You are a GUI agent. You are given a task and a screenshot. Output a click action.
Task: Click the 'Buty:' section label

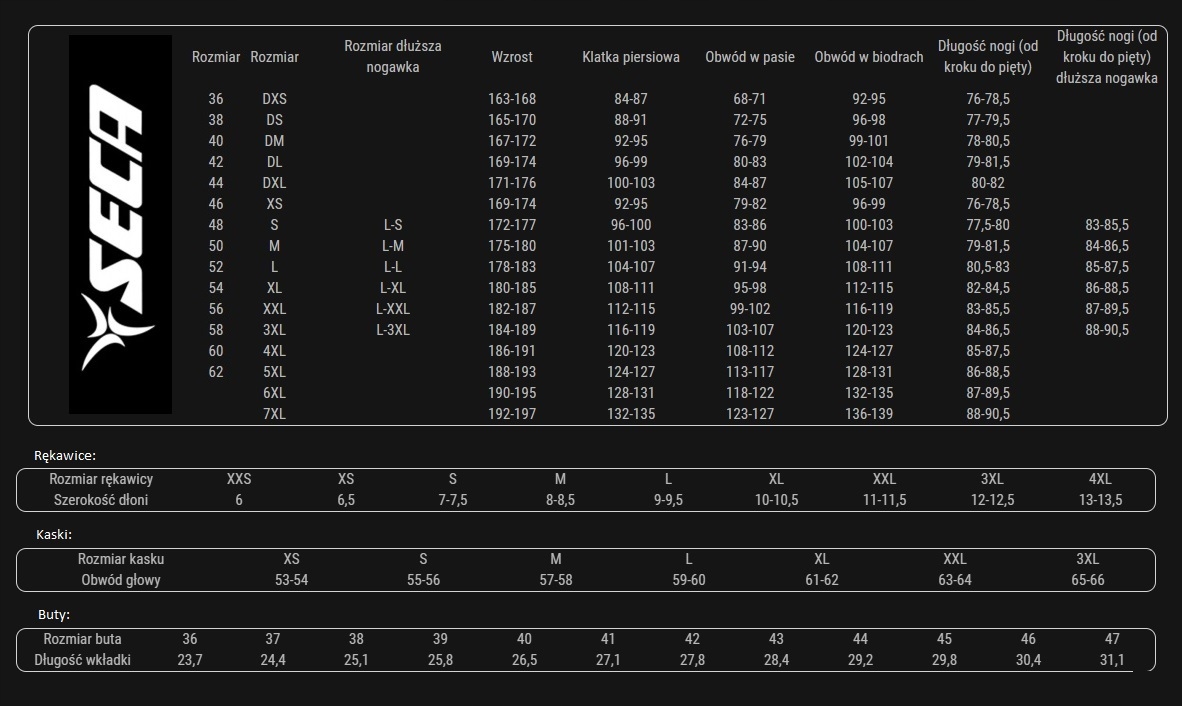tap(54, 614)
